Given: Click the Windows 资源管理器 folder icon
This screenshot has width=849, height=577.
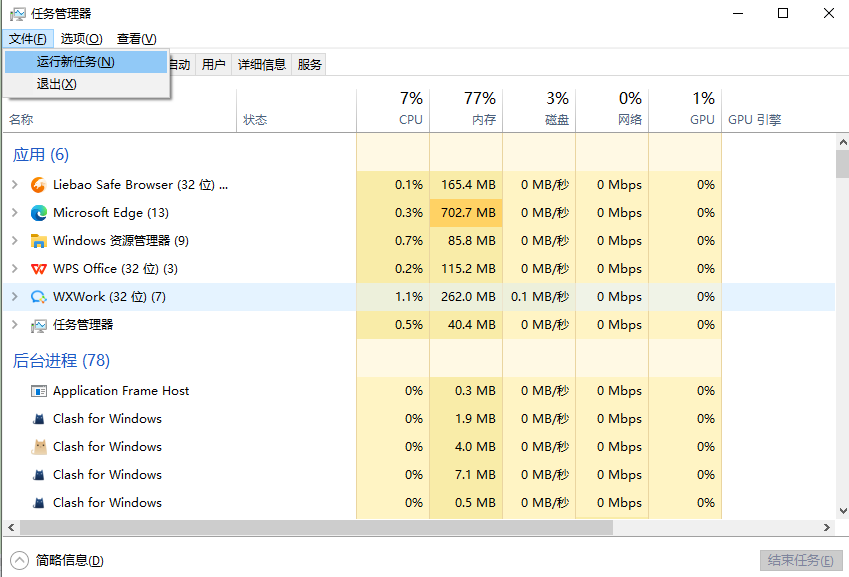Looking at the screenshot, I should pyautogui.click(x=39, y=241).
